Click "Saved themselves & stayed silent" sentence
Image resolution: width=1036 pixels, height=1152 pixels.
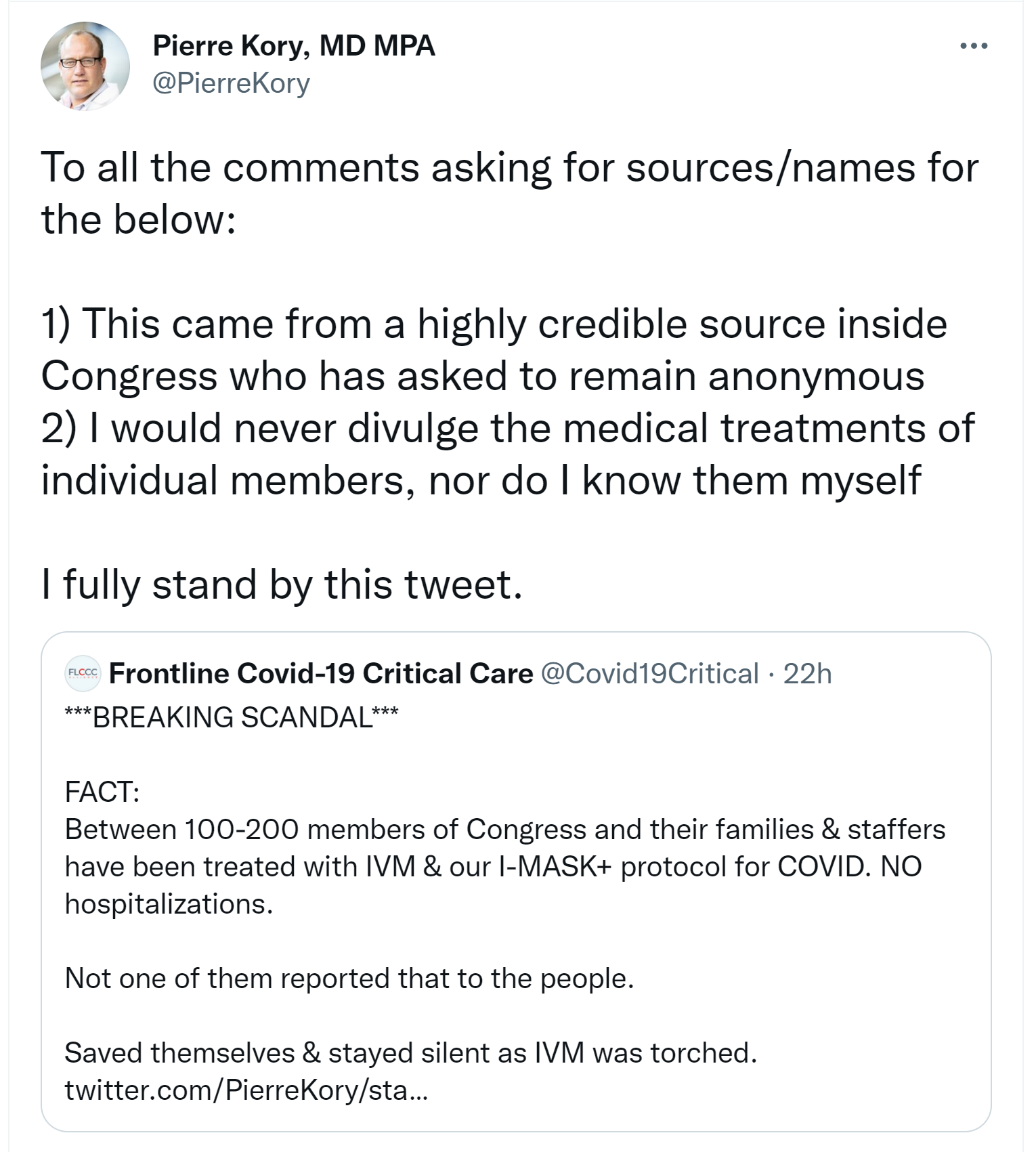[x=410, y=1052]
